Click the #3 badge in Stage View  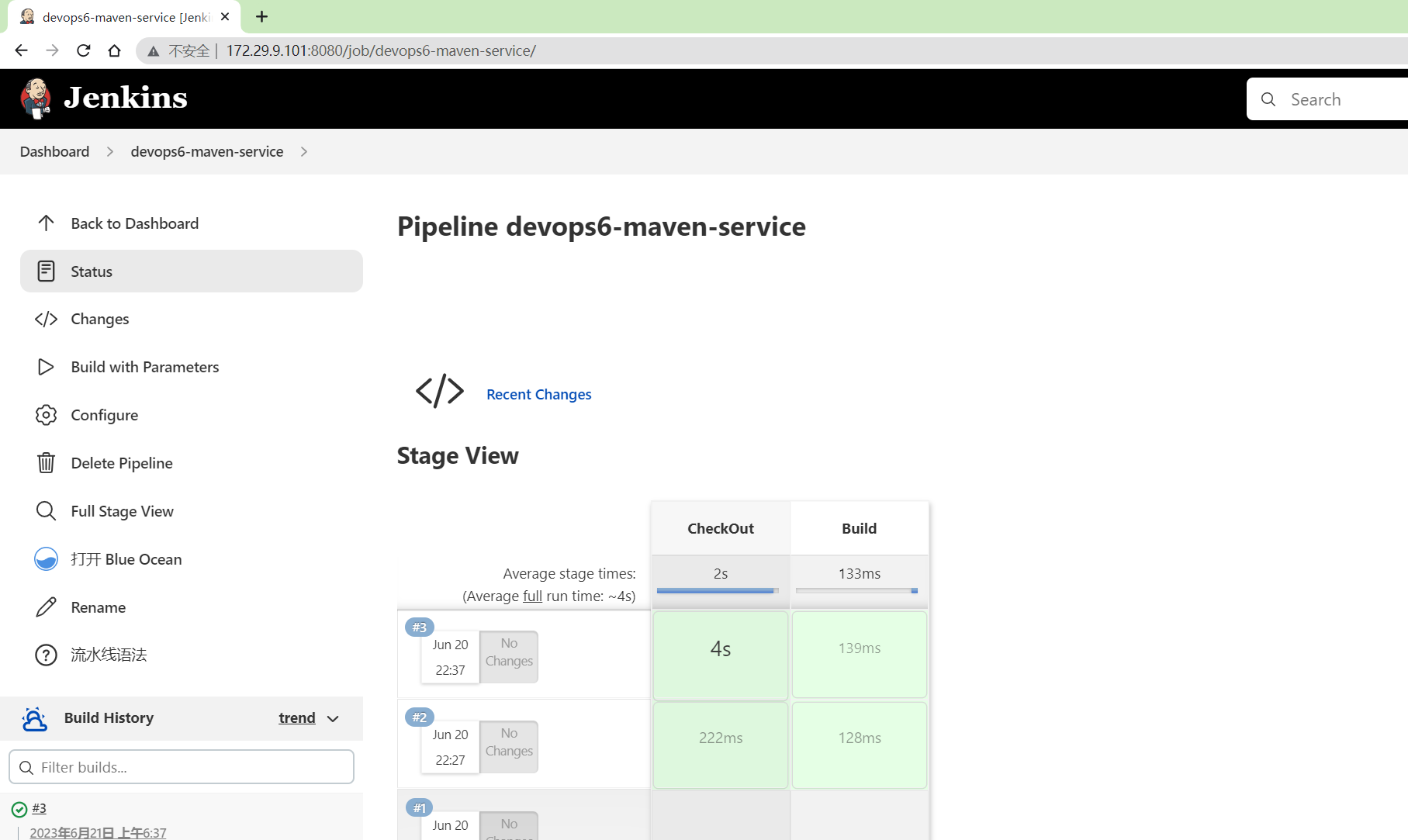[420, 627]
